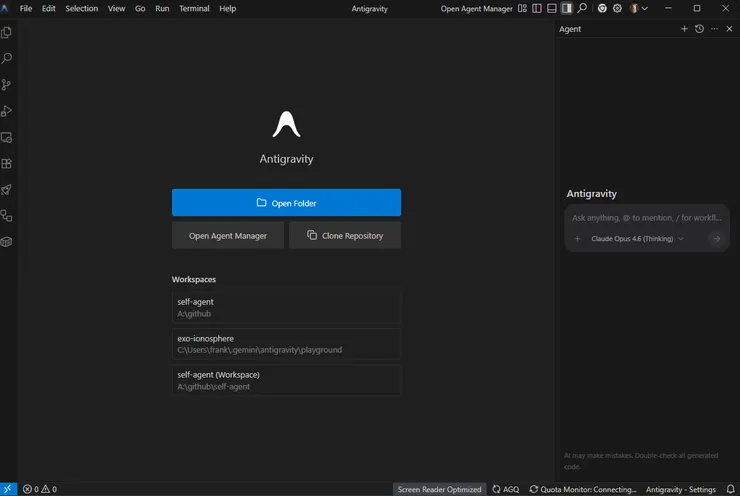Open the Selection menu

pos(82,8)
